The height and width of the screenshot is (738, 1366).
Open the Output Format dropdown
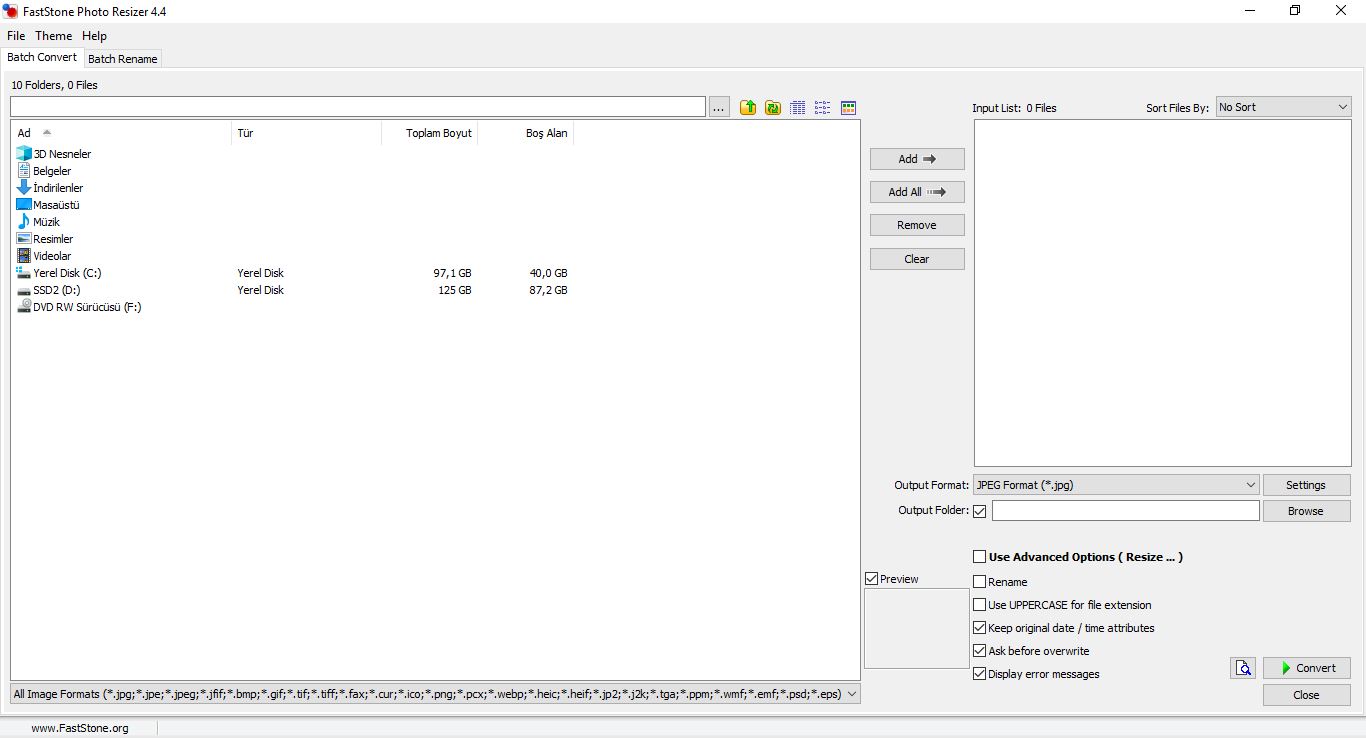(1116, 485)
